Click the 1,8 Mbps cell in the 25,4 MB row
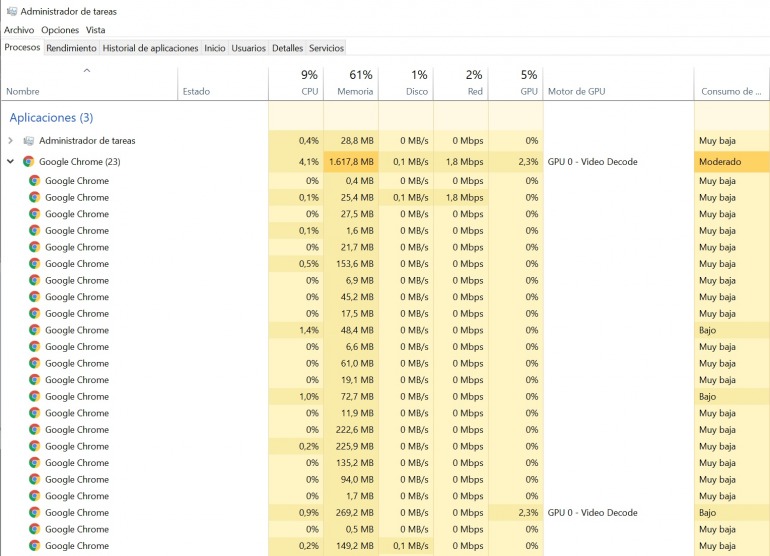 click(461, 197)
